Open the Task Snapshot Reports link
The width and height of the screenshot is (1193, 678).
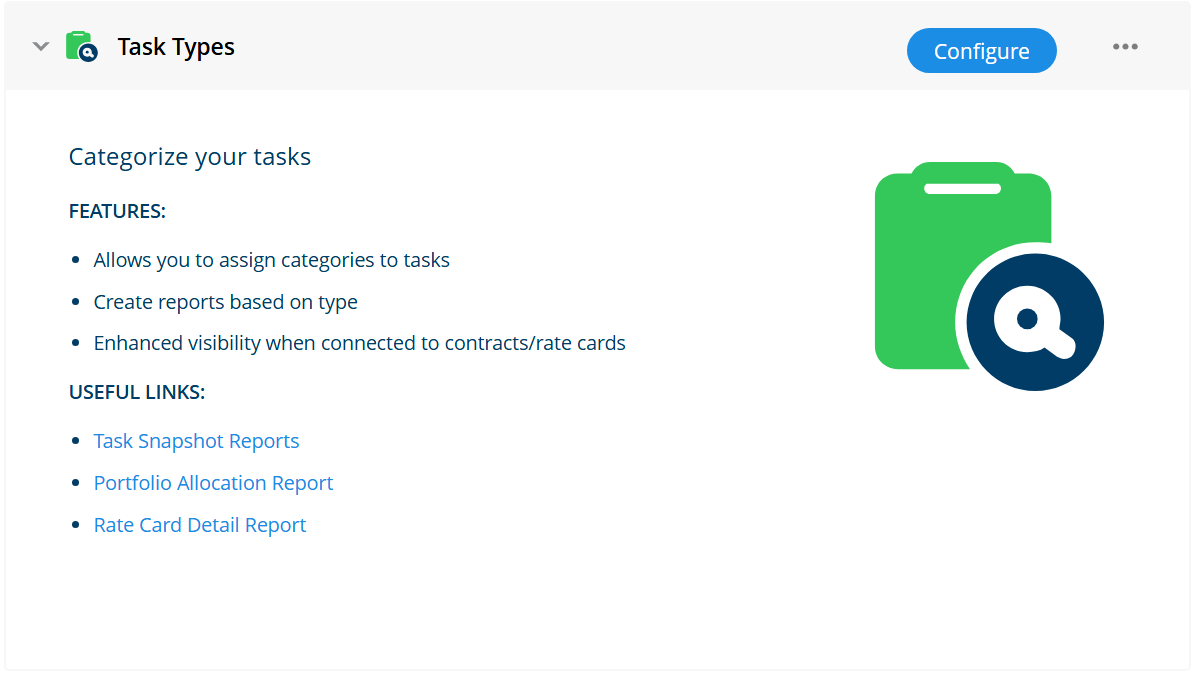196,441
